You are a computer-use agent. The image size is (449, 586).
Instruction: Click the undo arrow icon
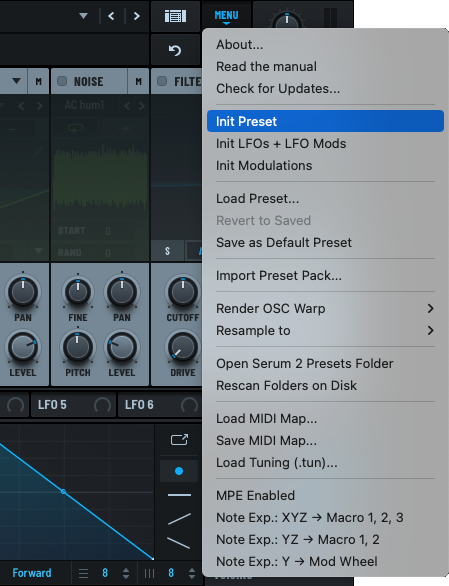(x=175, y=50)
